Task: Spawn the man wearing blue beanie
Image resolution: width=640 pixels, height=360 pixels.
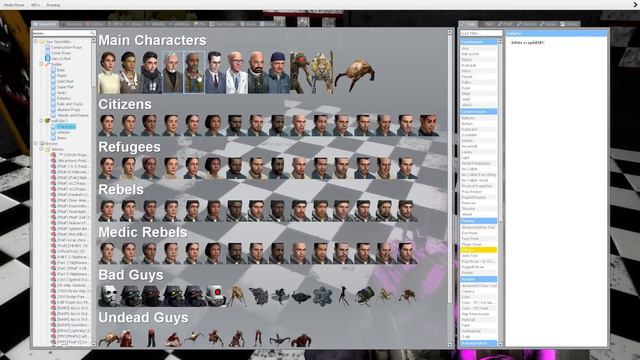Action: [x=279, y=73]
